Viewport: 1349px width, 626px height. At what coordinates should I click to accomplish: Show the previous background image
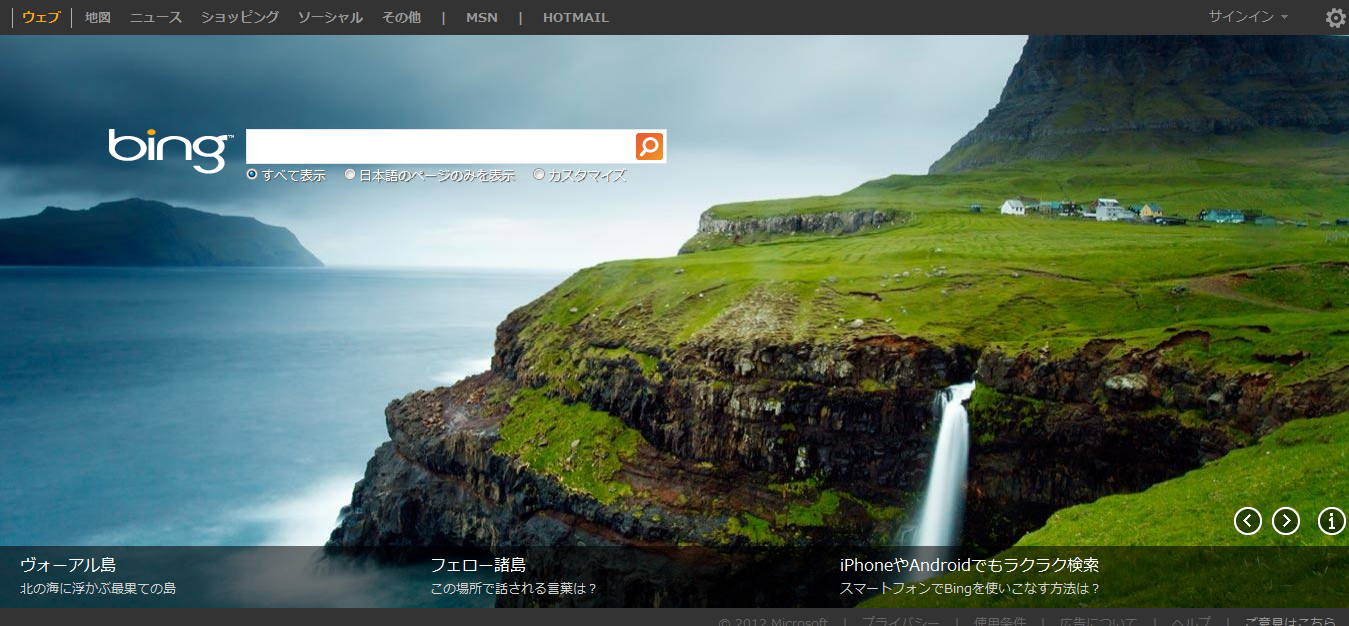[x=1247, y=521]
